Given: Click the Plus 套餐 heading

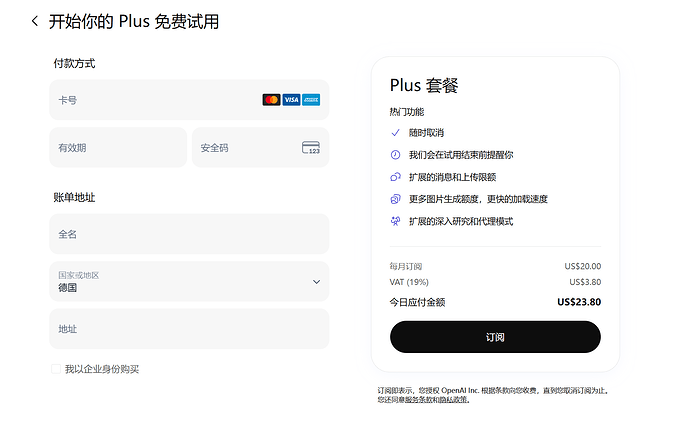Looking at the screenshot, I should tap(424, 85).
